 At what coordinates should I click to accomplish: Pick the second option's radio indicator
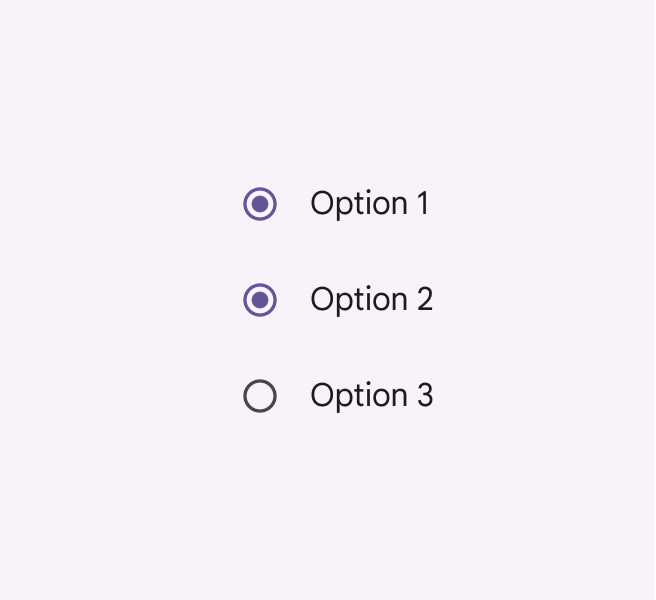tap(260, 300)
